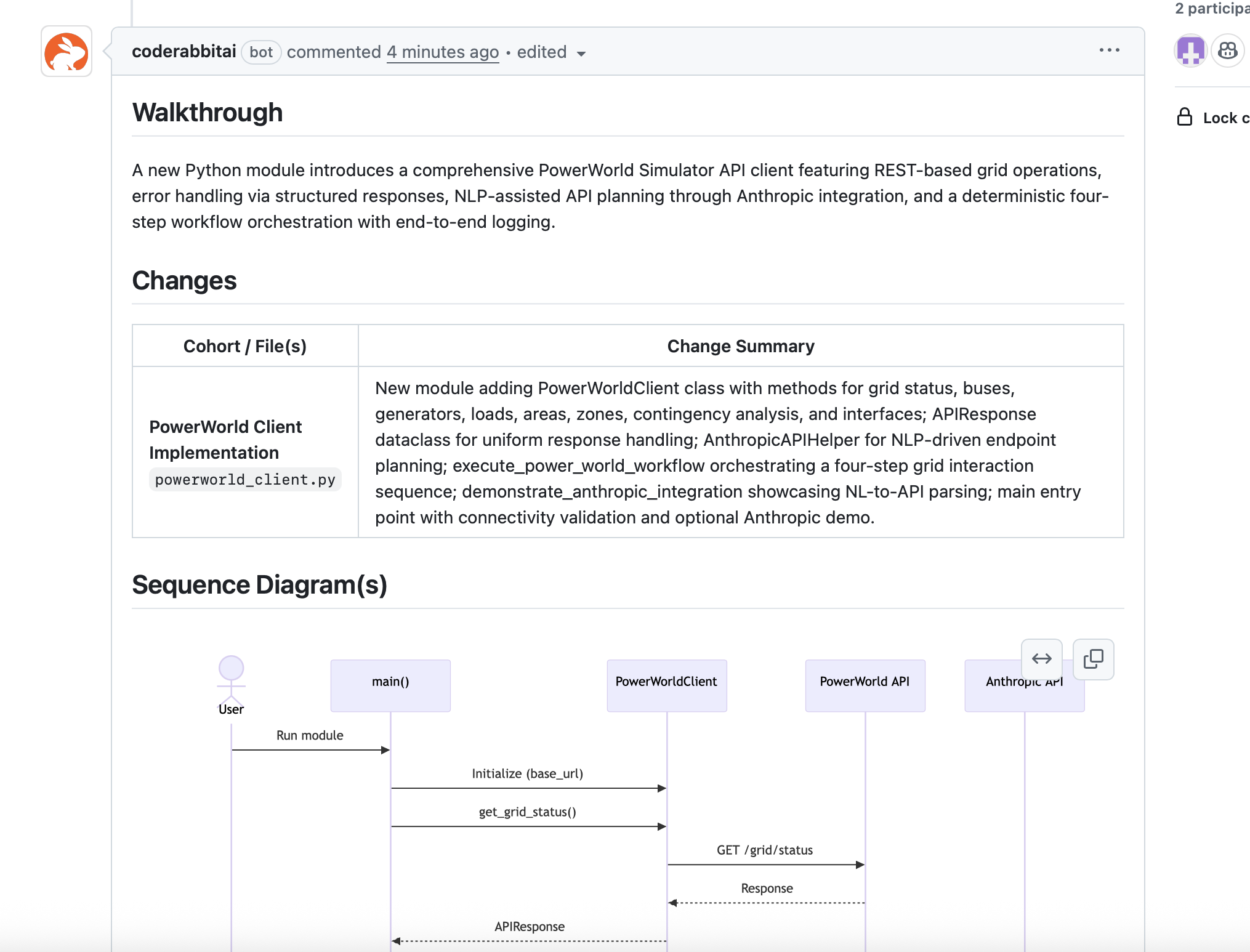The image size is (1250, 952).
Task: Open the comment three-dots options menu
Action: pos(1109,50)
